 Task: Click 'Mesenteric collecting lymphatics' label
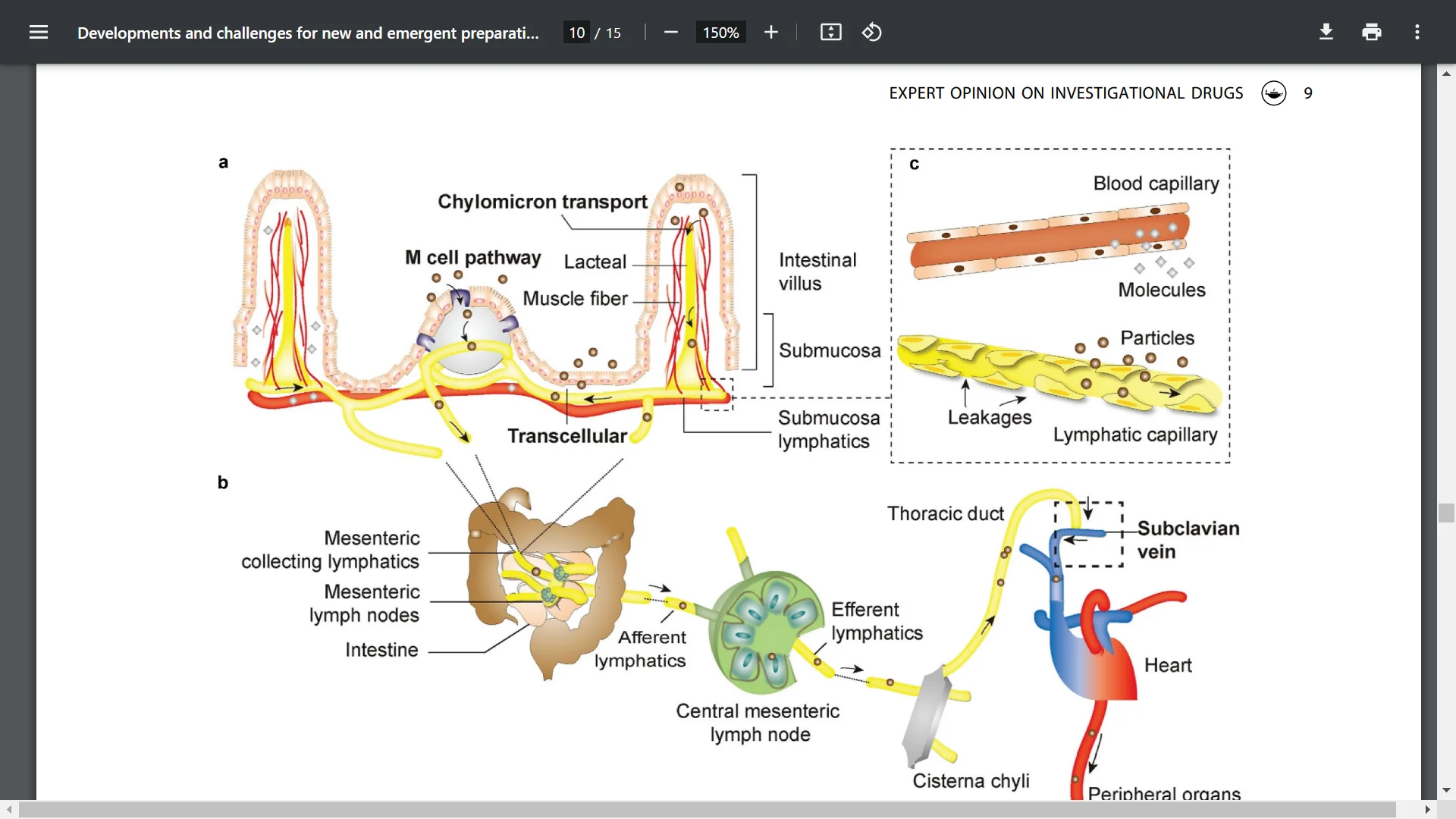[331, 550]
